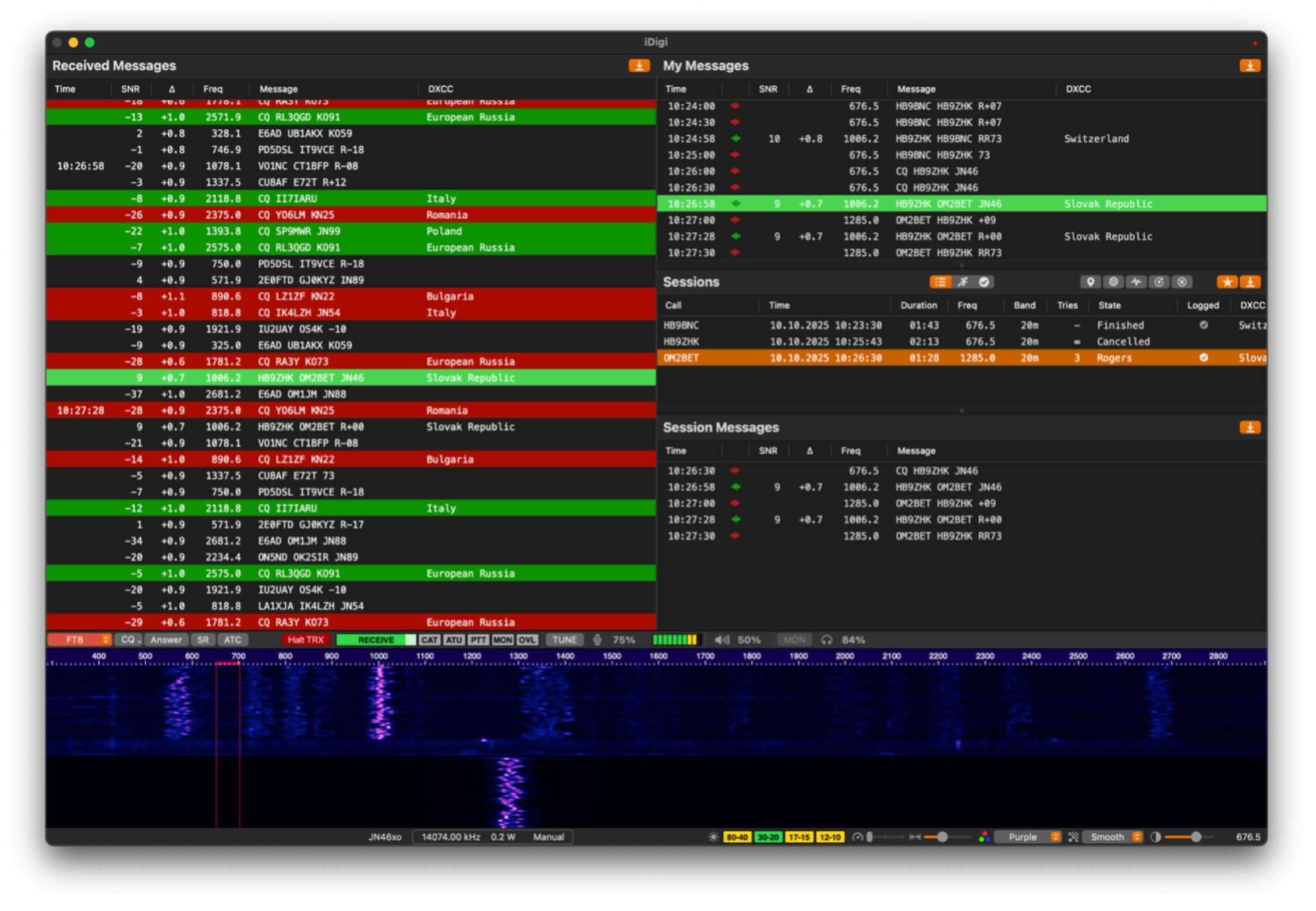
Task: Click My Messages download arrow icon
Action: point(1250,66)
